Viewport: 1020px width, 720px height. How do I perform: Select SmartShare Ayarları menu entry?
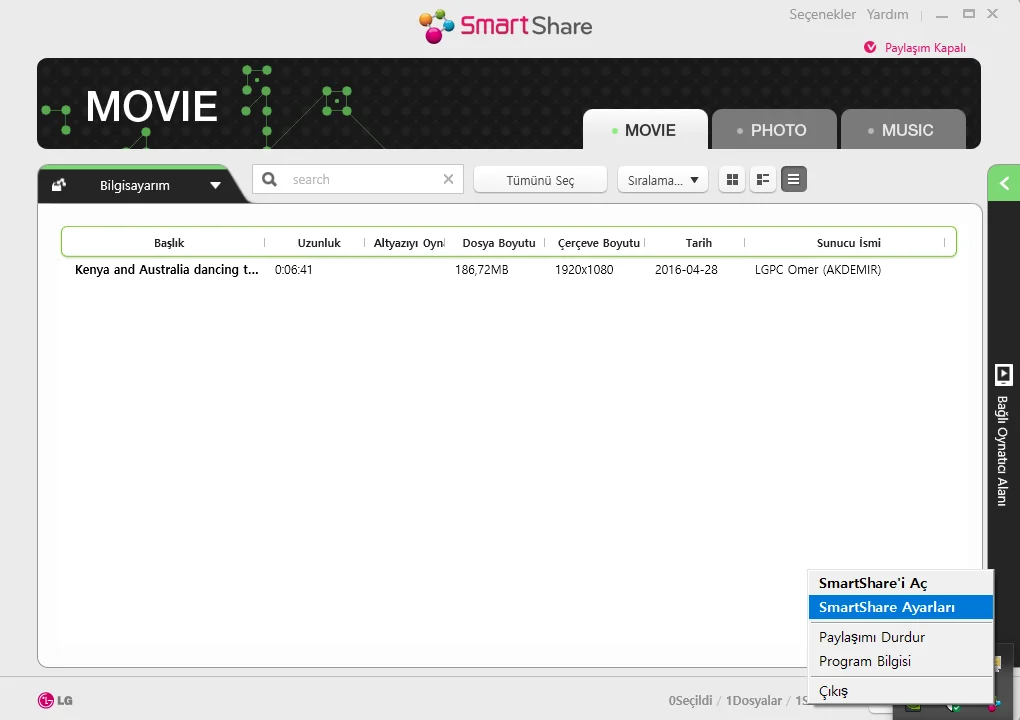[x=901, y=607]
